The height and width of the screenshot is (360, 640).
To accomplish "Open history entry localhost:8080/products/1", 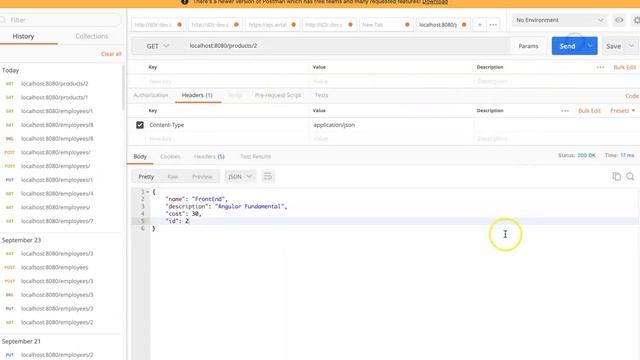I will (55, 98).
